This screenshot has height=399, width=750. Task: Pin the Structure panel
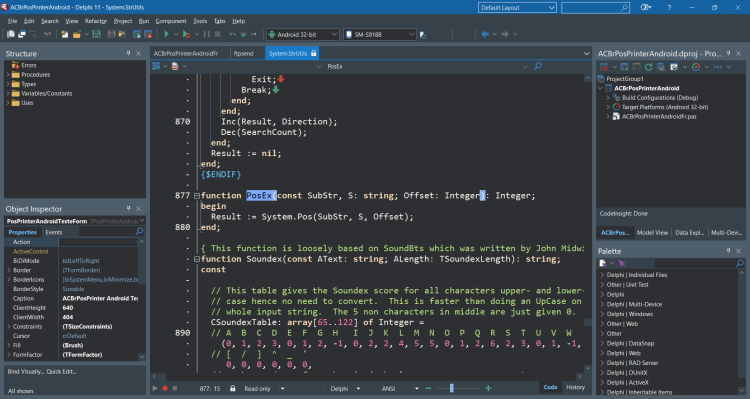point(128,54)
